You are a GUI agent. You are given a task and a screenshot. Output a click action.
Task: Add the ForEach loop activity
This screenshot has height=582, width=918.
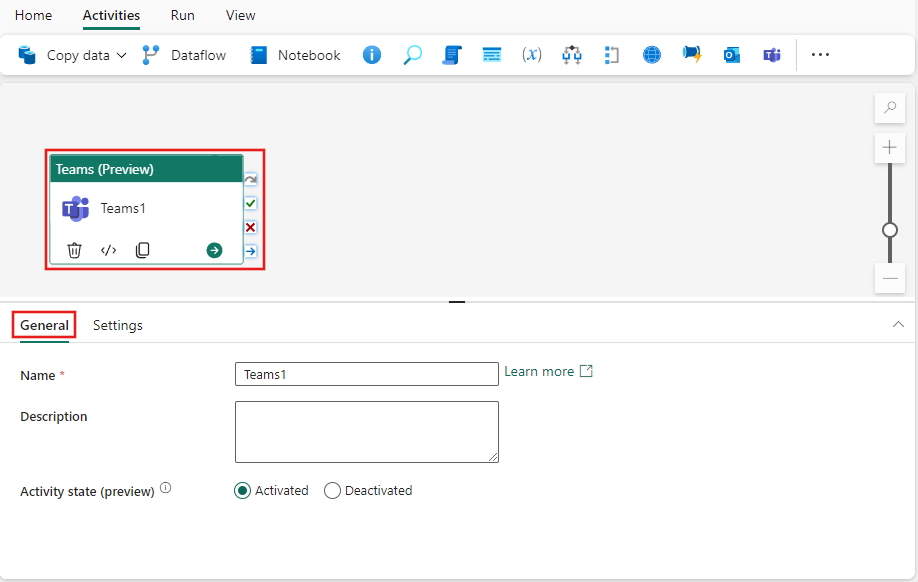(x=611, y=55)
